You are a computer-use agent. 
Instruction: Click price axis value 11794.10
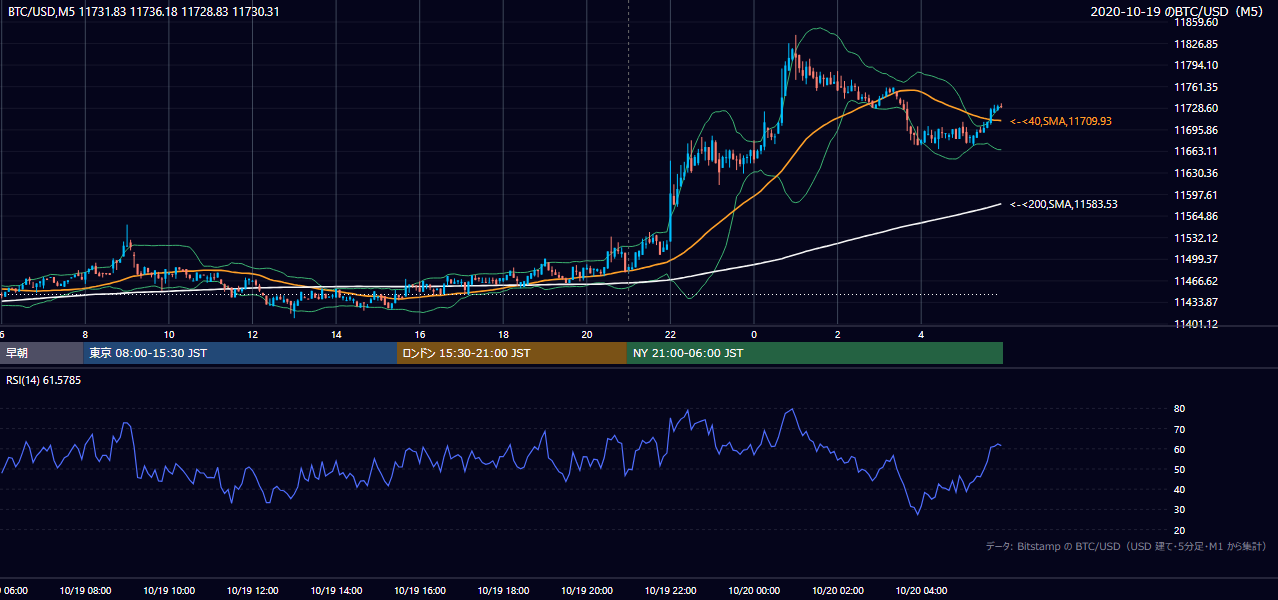(x=1196, y=65)
